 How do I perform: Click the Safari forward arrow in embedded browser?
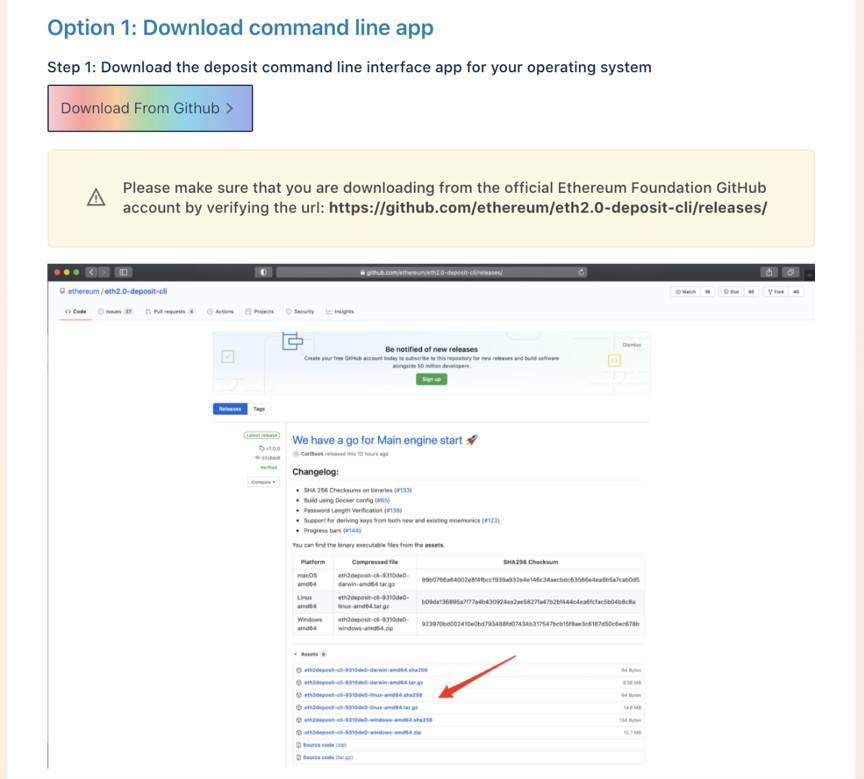104,272
